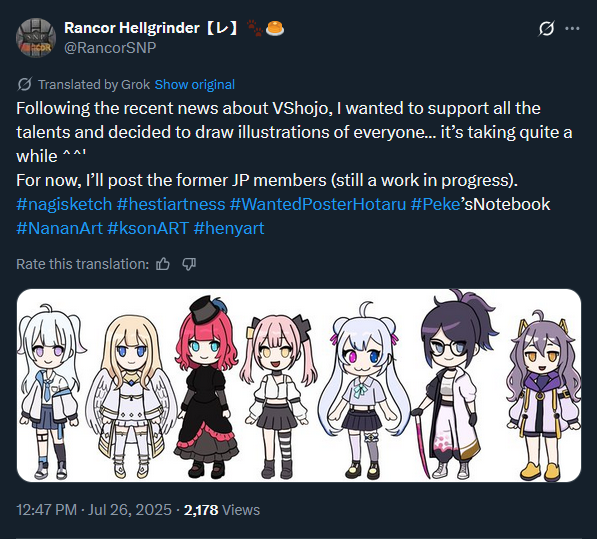Open the #Peke hashtag link

tap(435, 204)
